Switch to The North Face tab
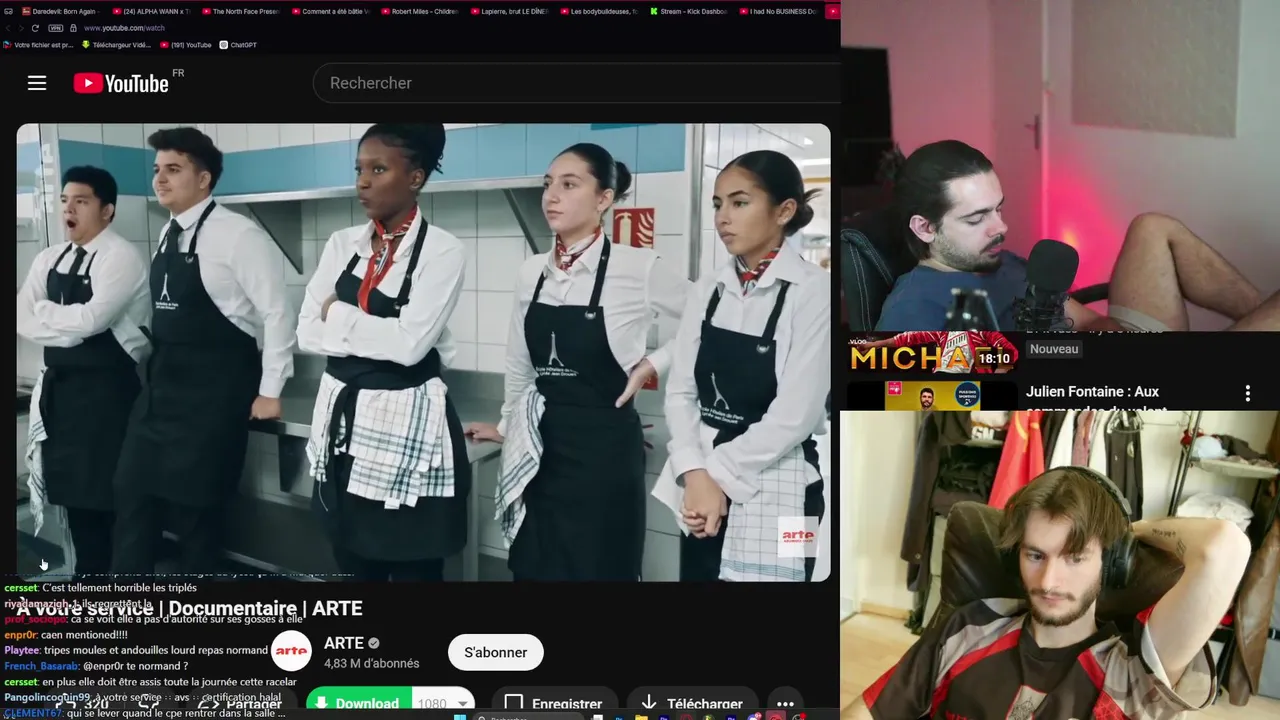The image size is (1280, 720). pyautogui.click(x=243, y=11)
